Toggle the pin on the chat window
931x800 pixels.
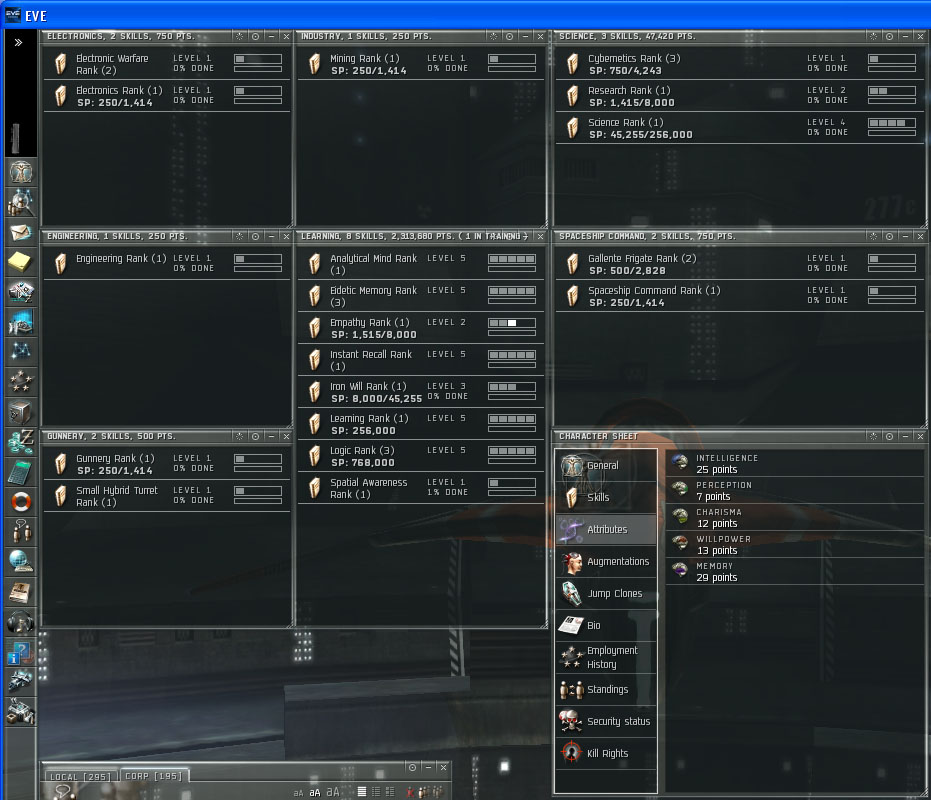click(413, 767)
